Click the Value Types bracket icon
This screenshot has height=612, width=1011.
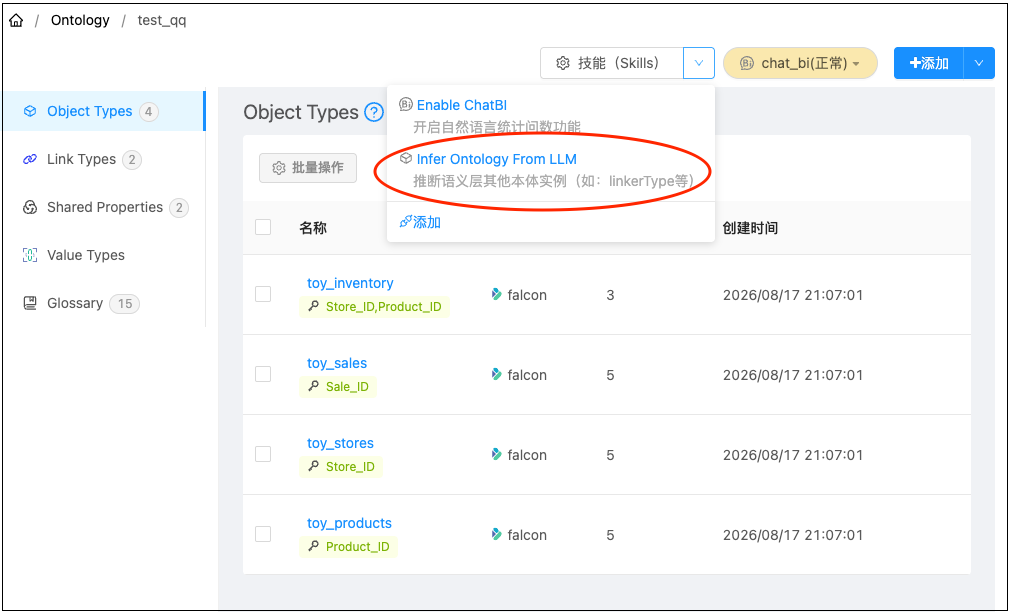click(x=30, y=255)
